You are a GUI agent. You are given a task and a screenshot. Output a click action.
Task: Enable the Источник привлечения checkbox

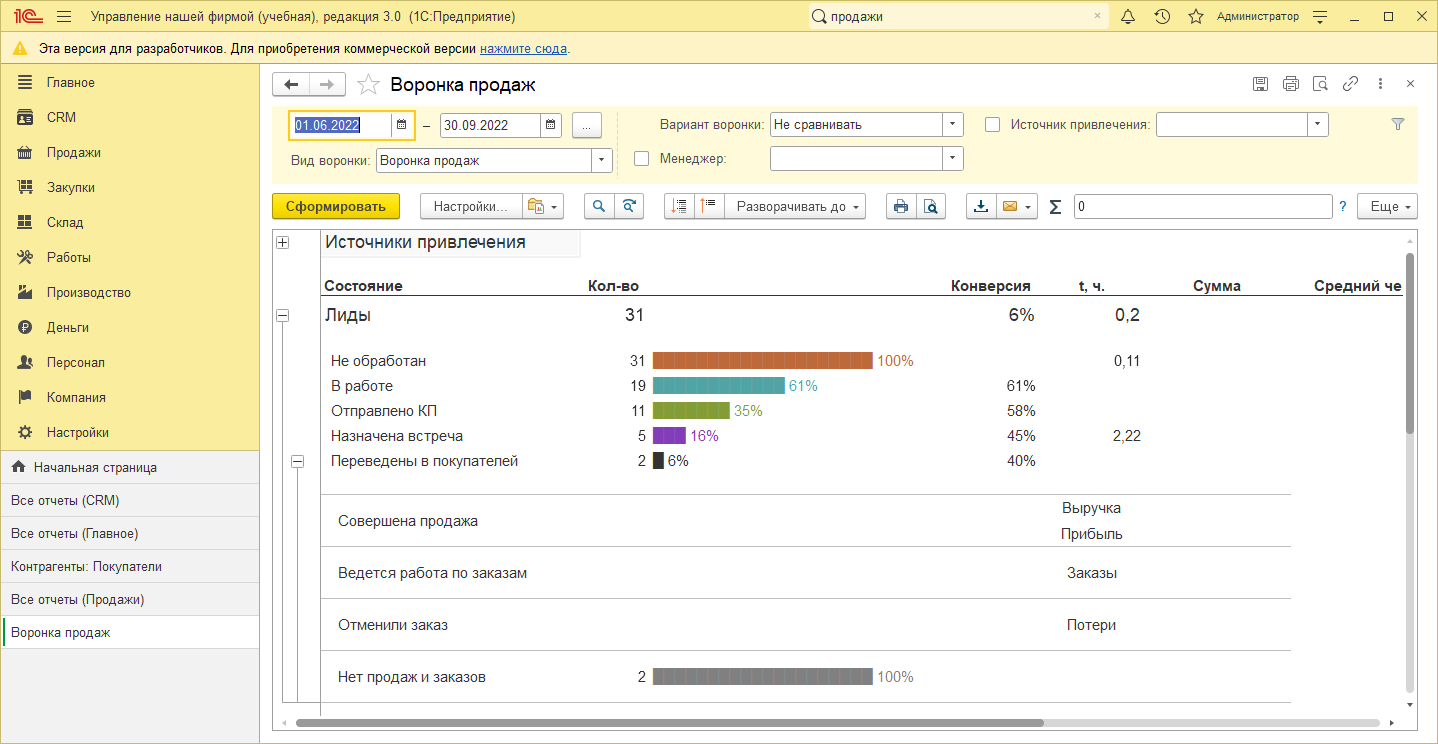click(993, 125)
